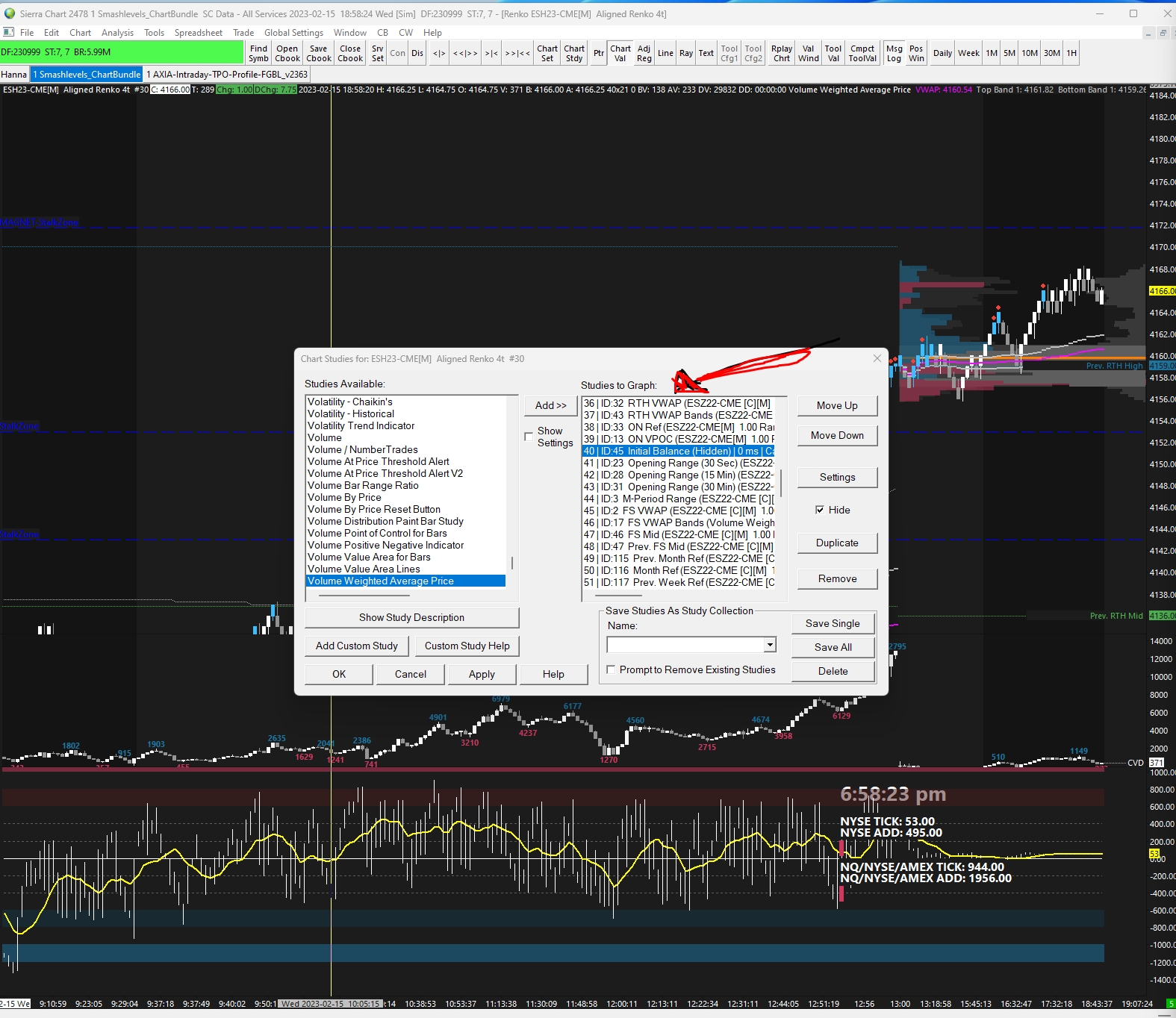The height and width of the screenshot is (1018, 1176).
Task: Uncheck the Hide checkbox
Action: point(820,510)
